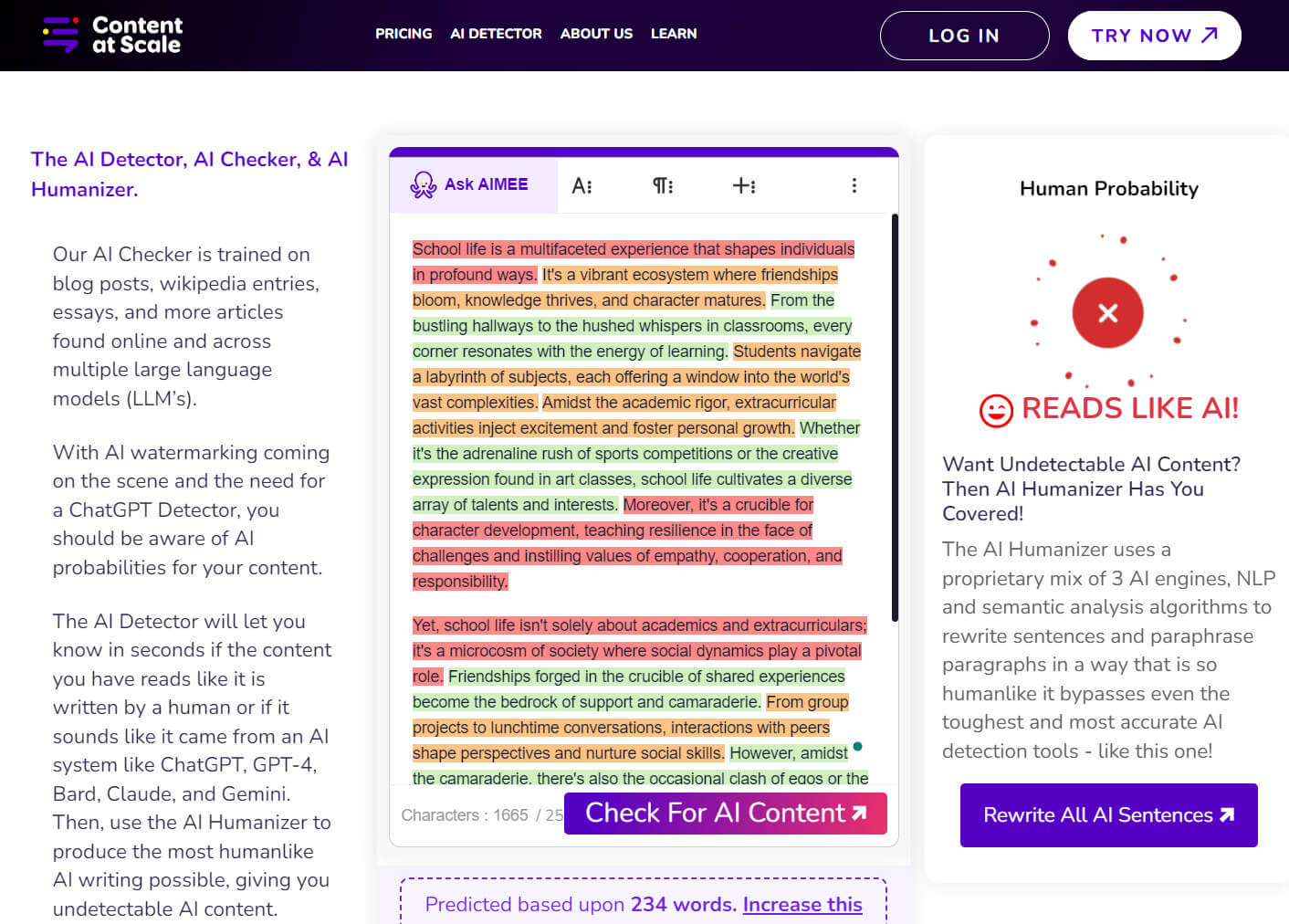Click the smiley icon beside READS LIKE AI
The height and width of the screenshot is (924, 1289).
tap(994, 410)
